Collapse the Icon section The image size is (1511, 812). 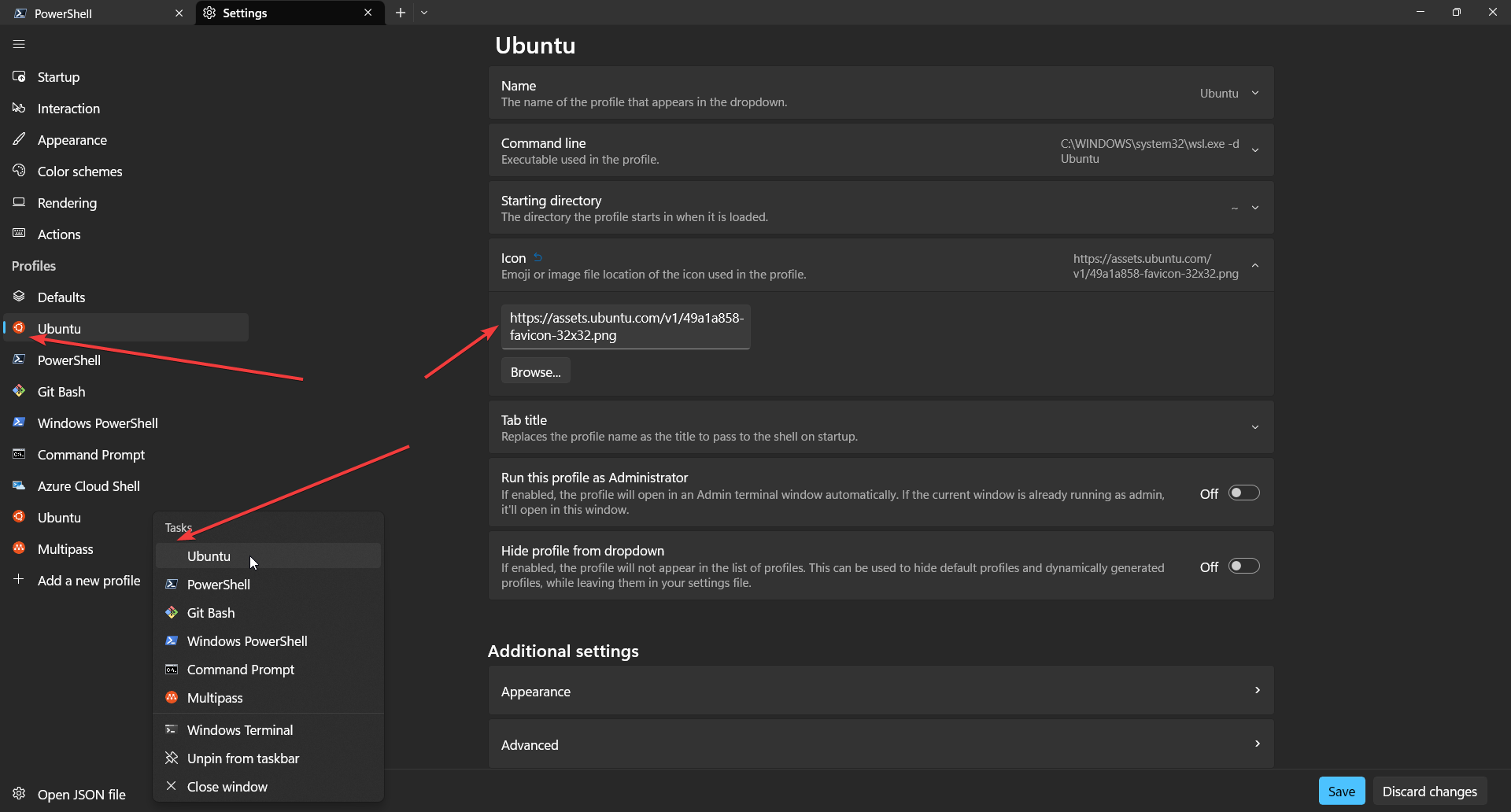[x=1255, y=265]
